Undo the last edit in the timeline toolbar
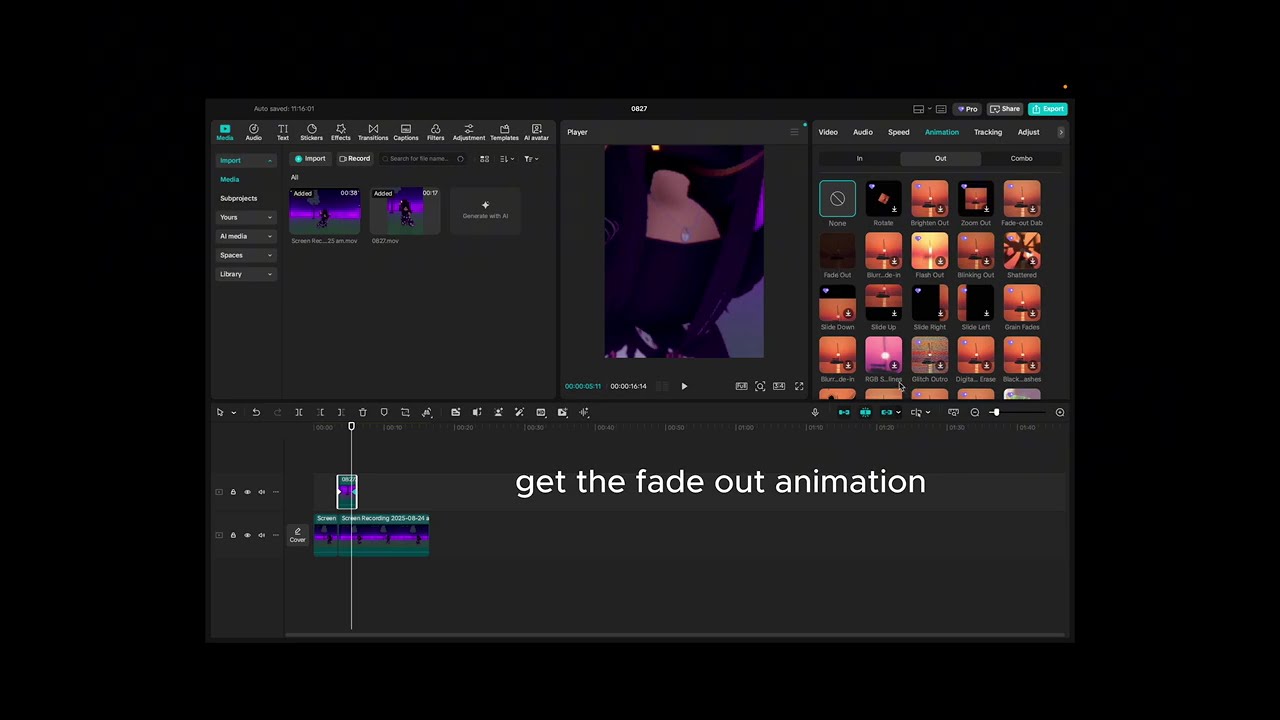 tap(256, 412)
